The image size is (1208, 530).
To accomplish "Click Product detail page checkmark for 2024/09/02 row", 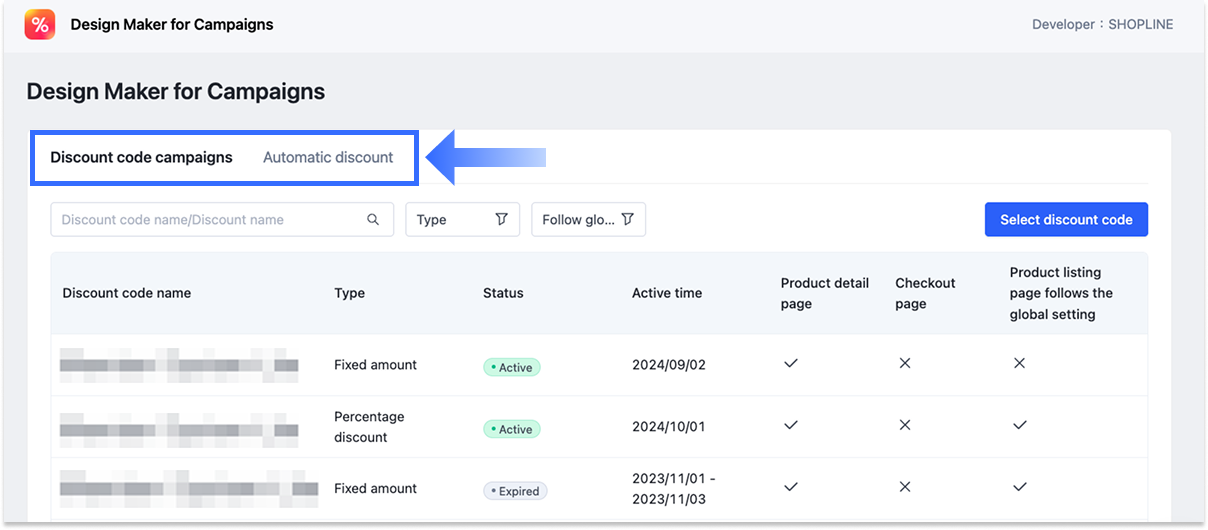I will [790, 364].
